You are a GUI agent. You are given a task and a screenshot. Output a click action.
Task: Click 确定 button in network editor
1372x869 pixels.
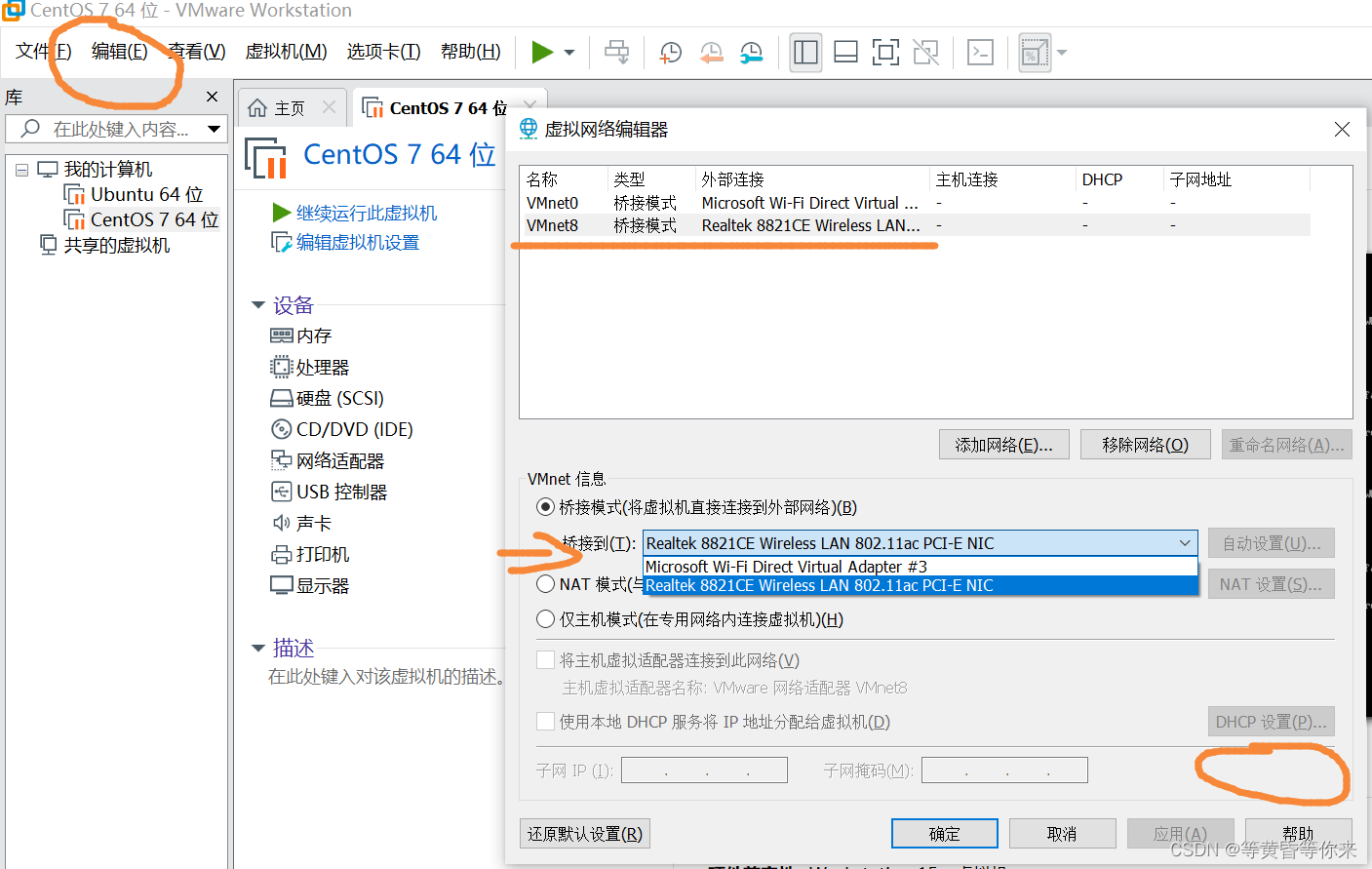[944, 834]
